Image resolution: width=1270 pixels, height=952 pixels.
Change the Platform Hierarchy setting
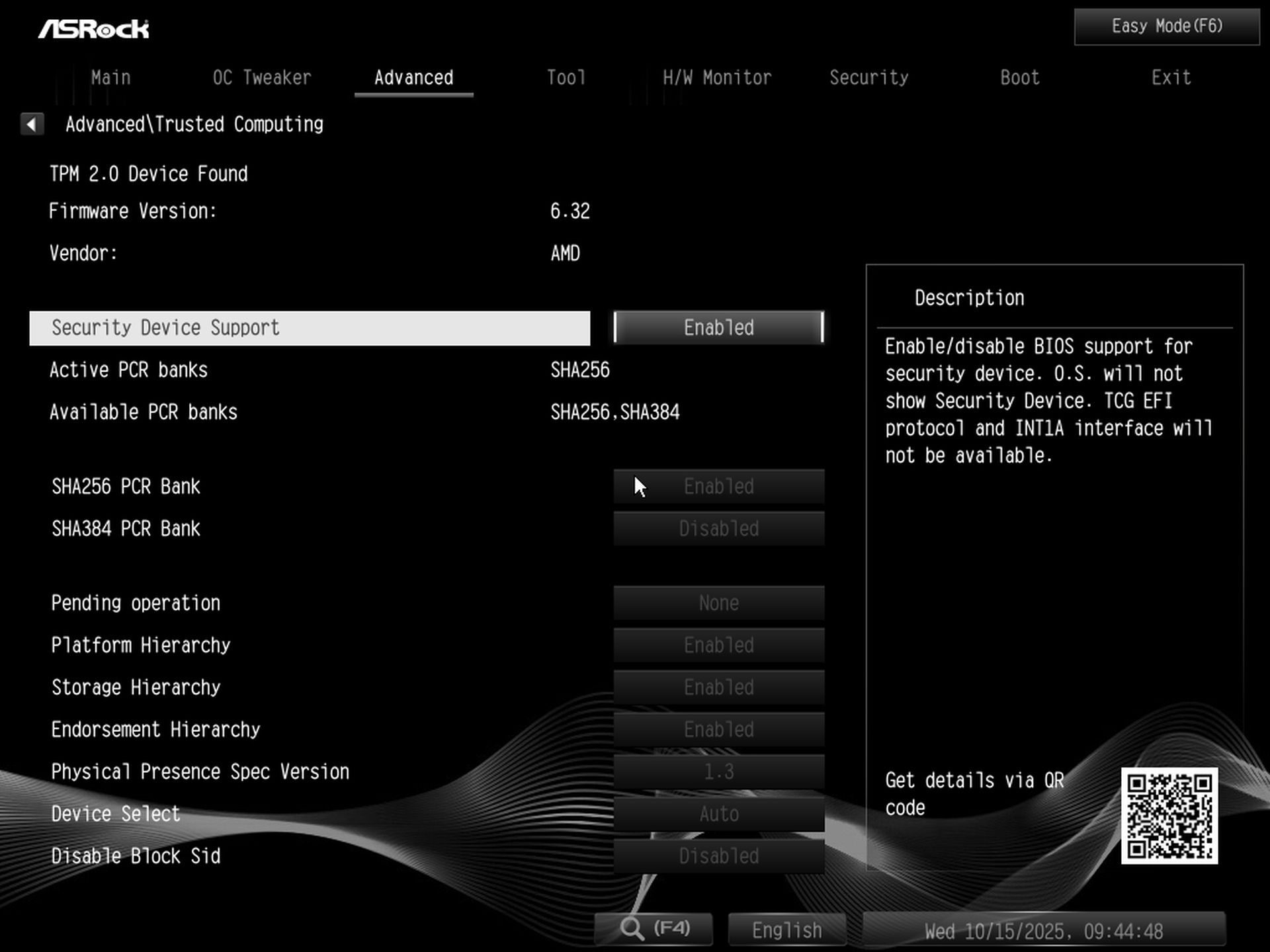[718, 645]
